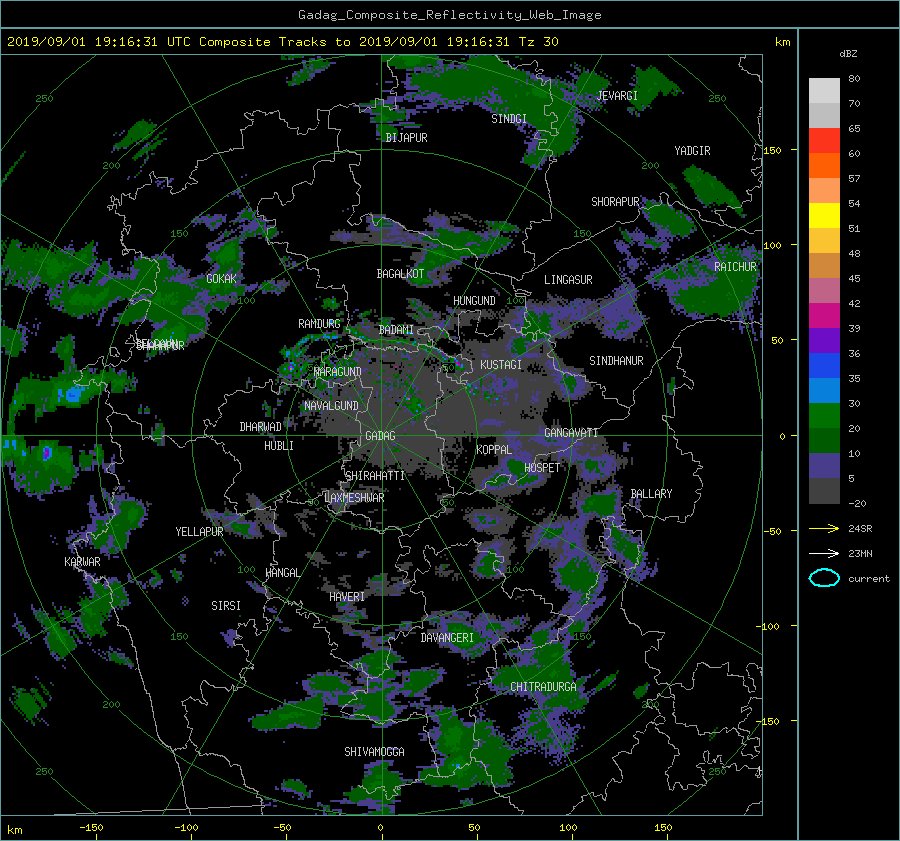Viewport: 900px width, 841px height.
Task: Click the HUNGUND city label
Action: pos(474,301)
